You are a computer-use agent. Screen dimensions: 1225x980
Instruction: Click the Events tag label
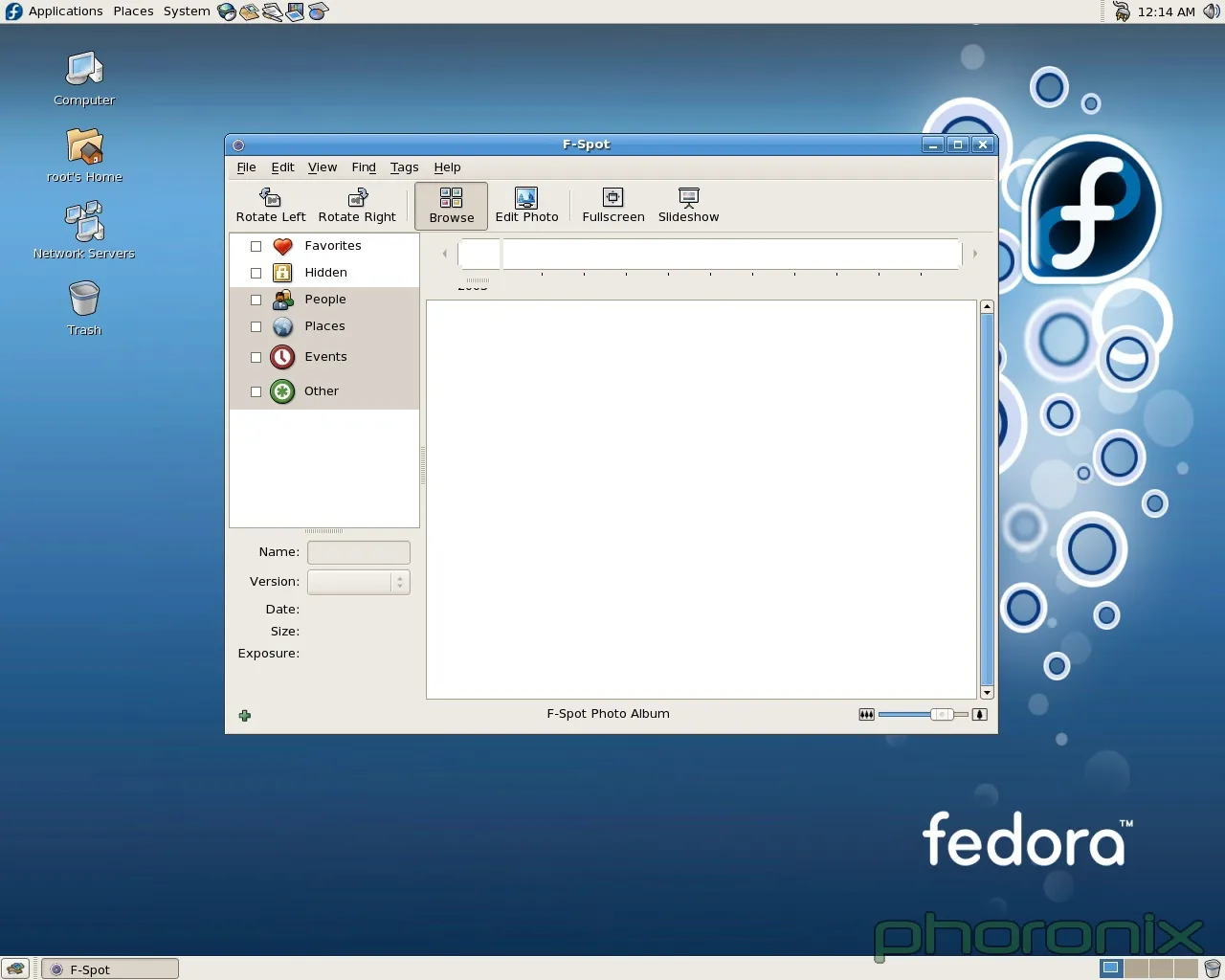325,357
